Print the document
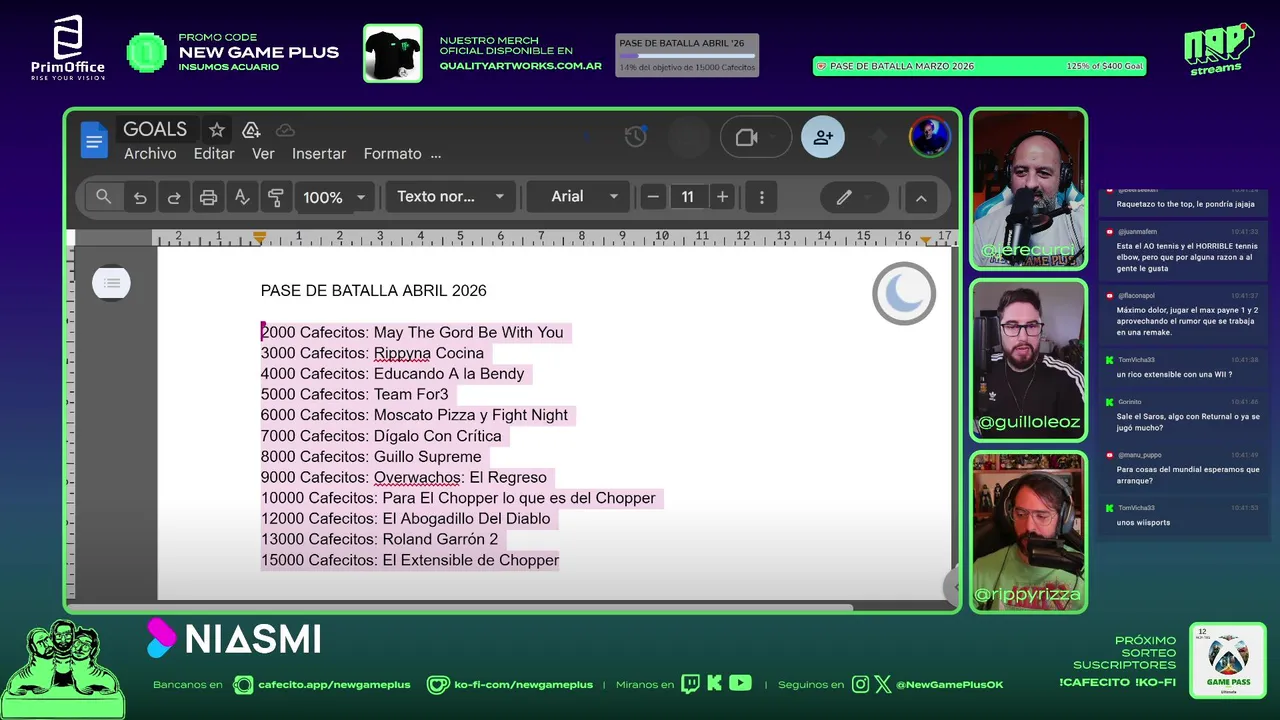This screenshot has height=720, width=1280. pyautogui.click(x=208, y=198)
